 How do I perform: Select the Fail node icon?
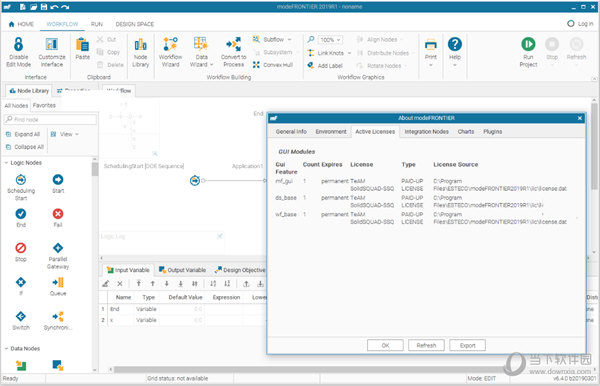[x=58, y=213]
